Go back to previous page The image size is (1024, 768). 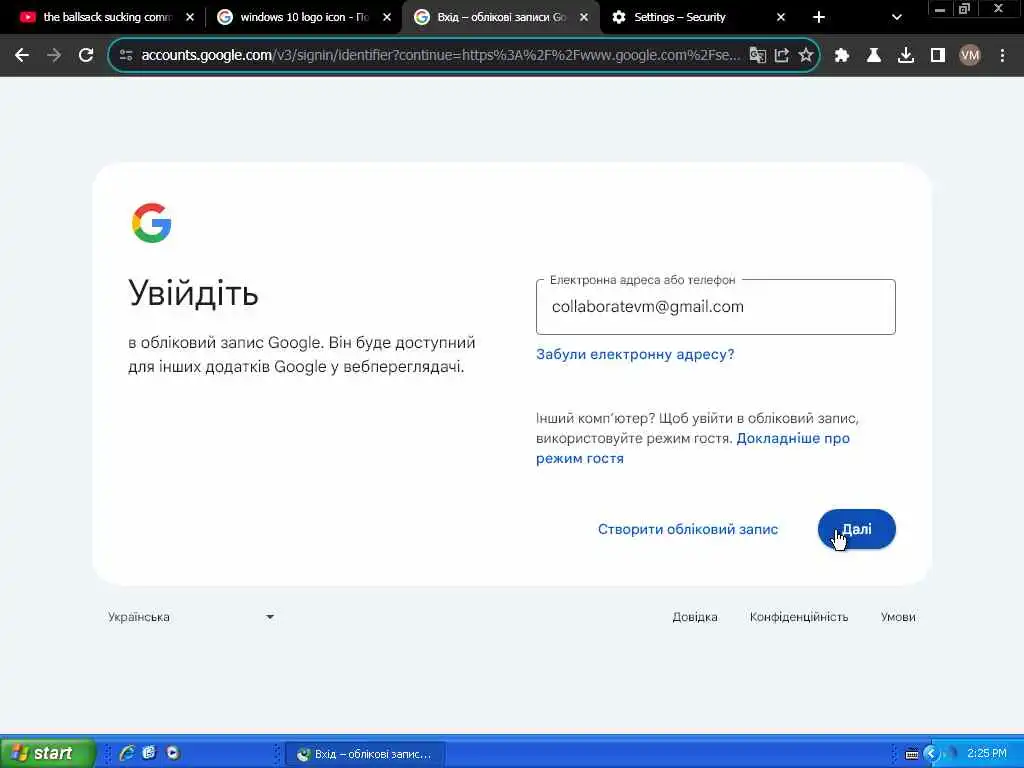pyautogui.click(x=22, y=56)
